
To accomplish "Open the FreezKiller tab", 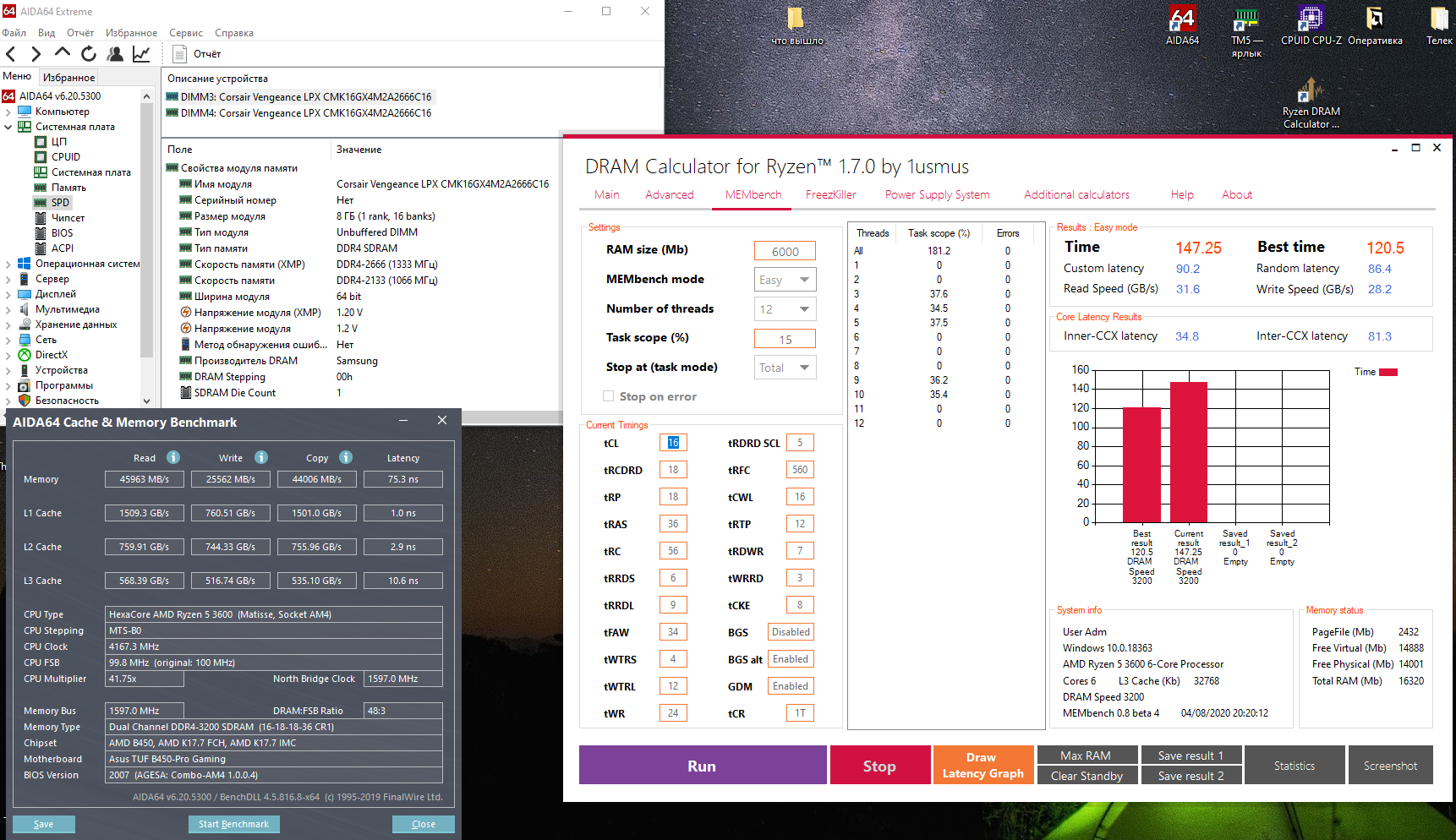I will tap(831, 194).
